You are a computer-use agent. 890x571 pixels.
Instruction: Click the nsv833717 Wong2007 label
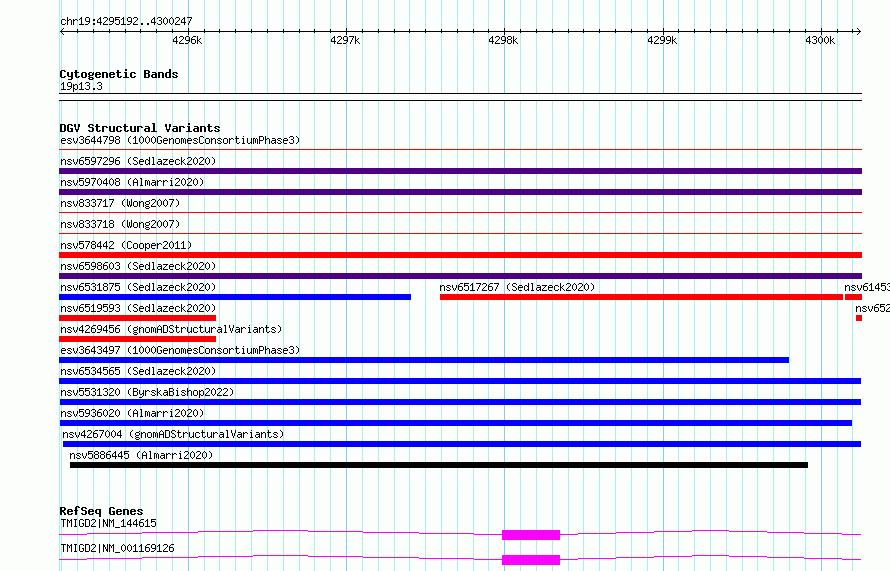pyautogui.click(x=120, y=203)
